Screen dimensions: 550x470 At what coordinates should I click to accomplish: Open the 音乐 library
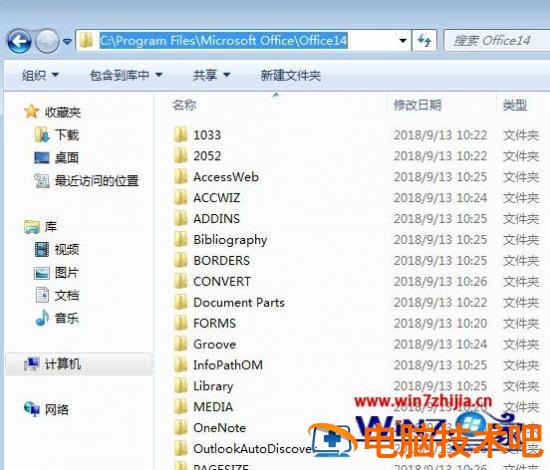point(67,318)
